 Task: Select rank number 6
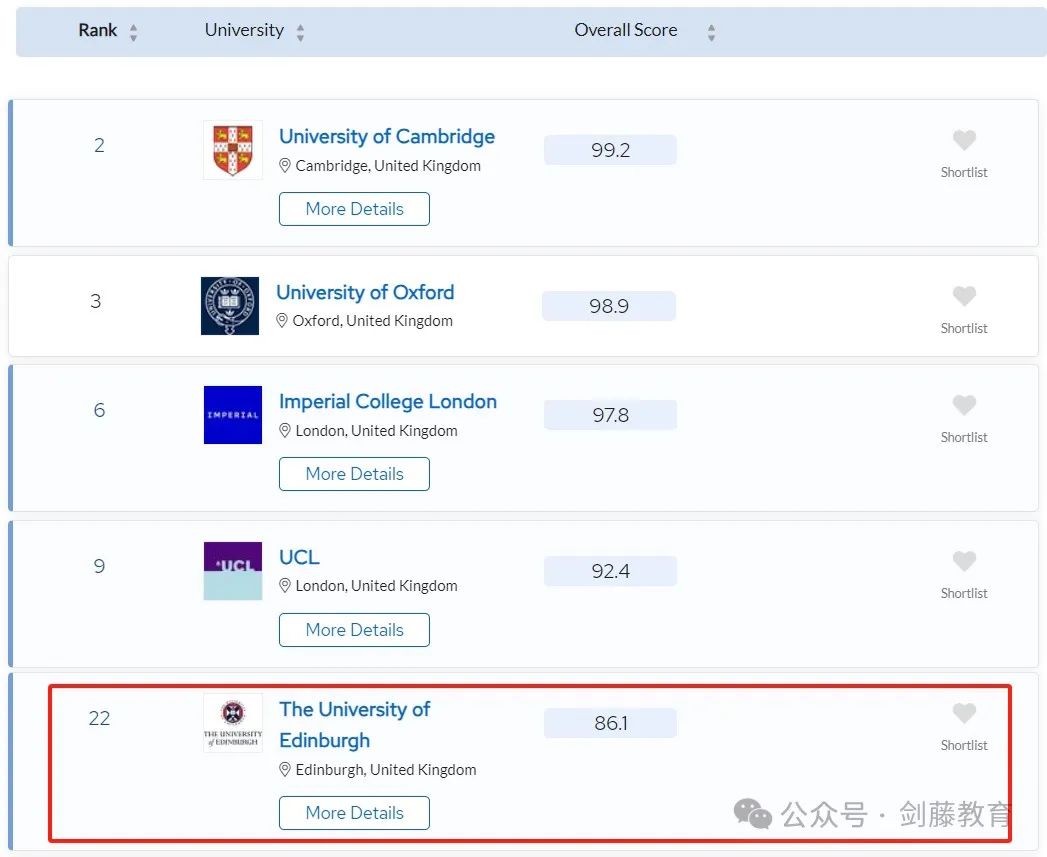(x=99, y=410)
